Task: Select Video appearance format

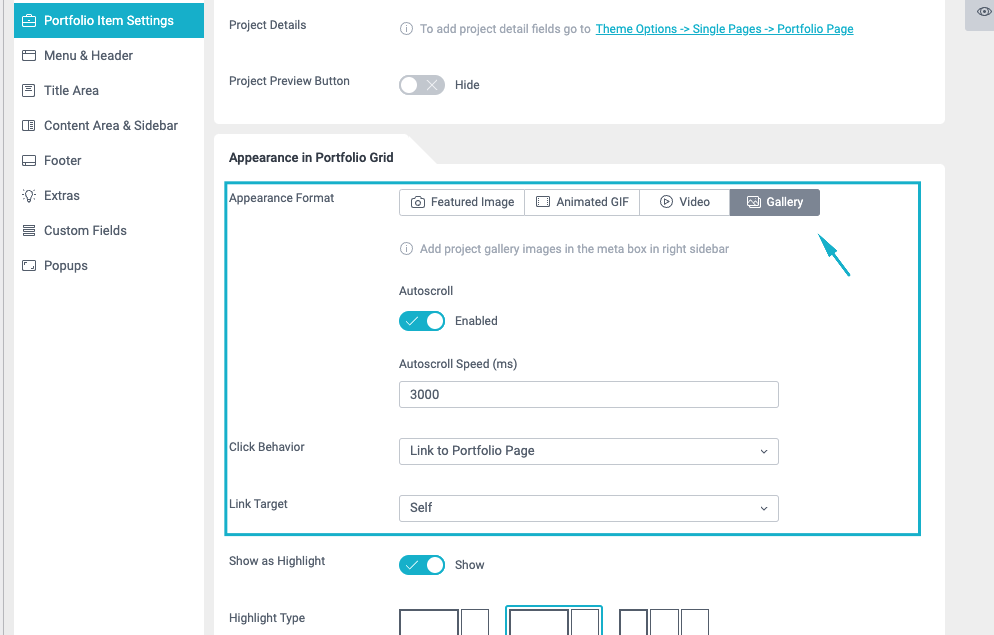Action: 684,202
